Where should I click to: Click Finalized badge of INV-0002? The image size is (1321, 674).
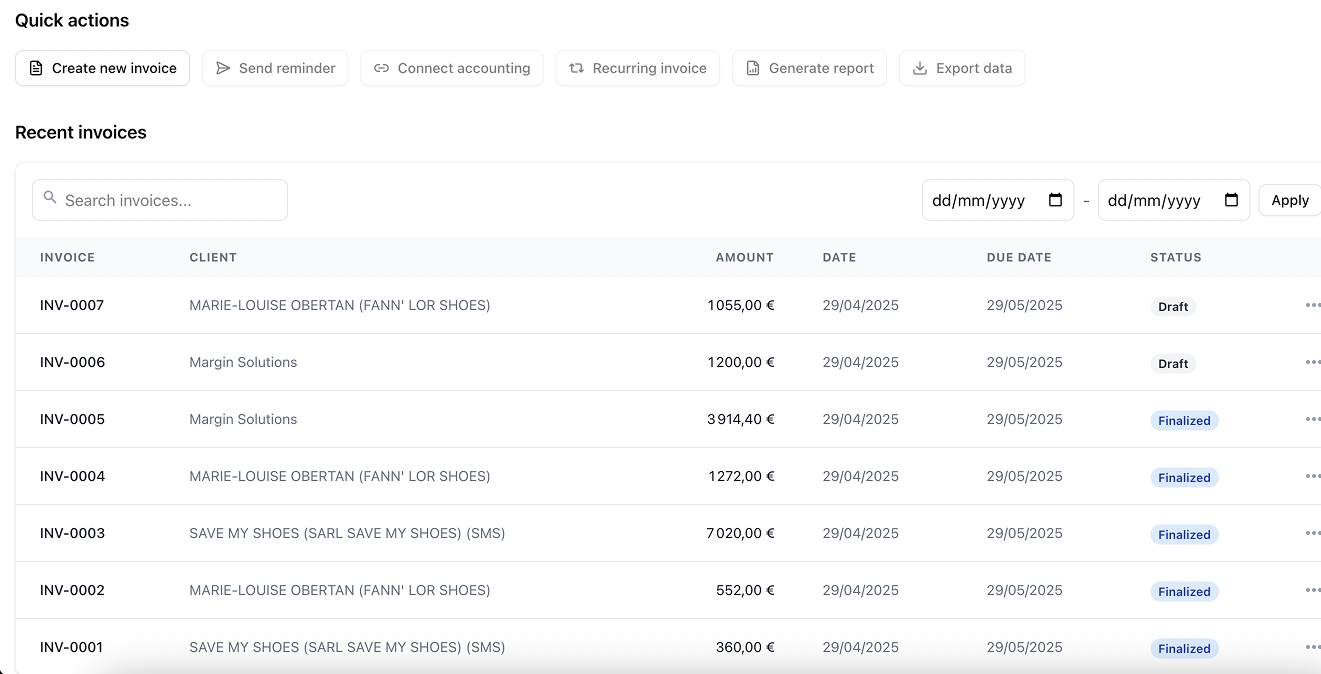1184,592
